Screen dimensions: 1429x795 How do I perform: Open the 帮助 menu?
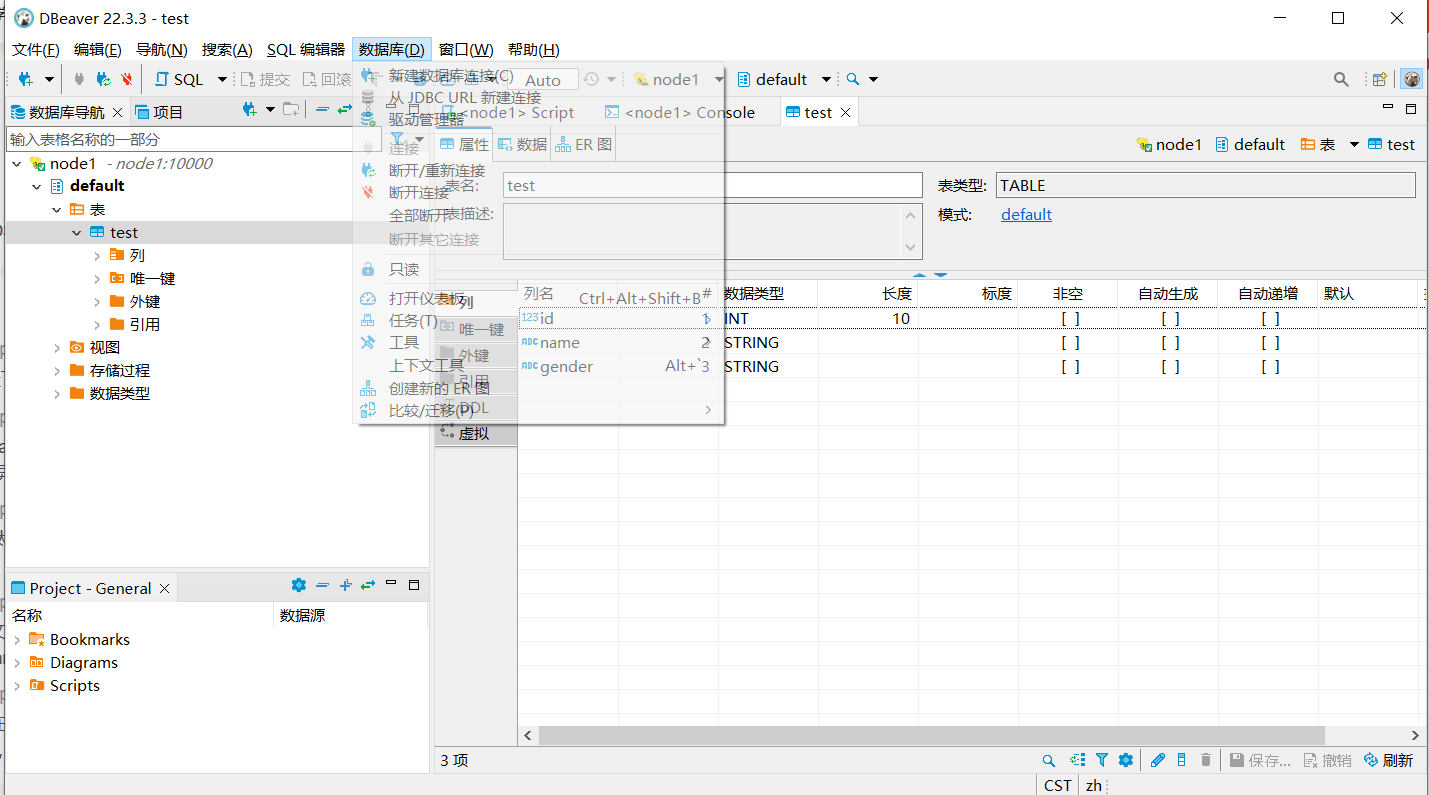534,50
